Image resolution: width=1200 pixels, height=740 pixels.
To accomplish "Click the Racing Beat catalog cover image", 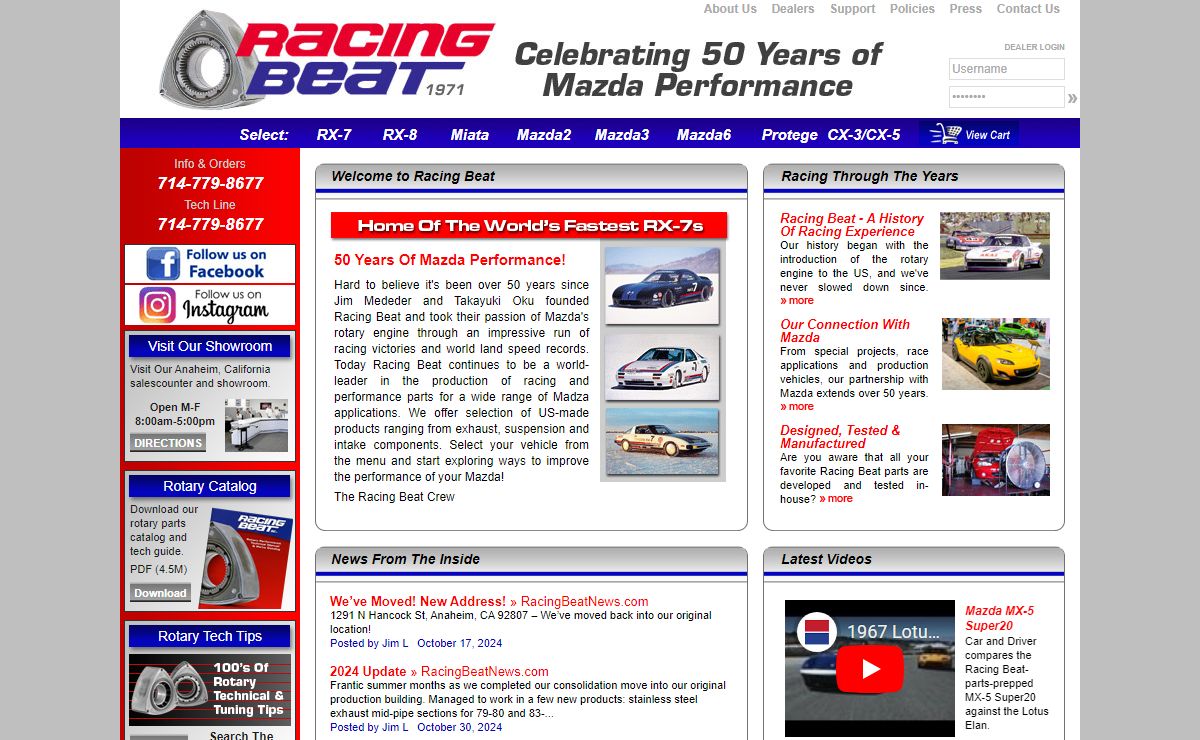I will tap(247, 558).
